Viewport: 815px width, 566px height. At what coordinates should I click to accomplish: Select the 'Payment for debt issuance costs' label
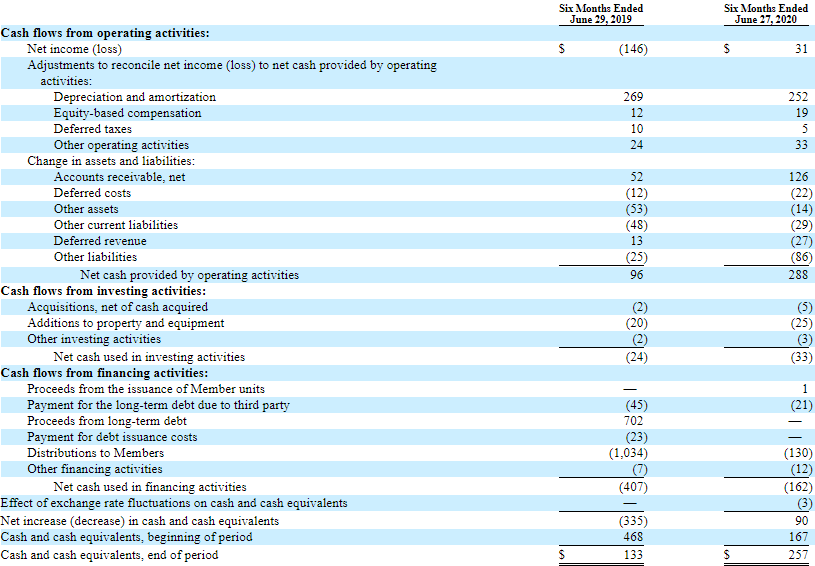pos(112,437)
